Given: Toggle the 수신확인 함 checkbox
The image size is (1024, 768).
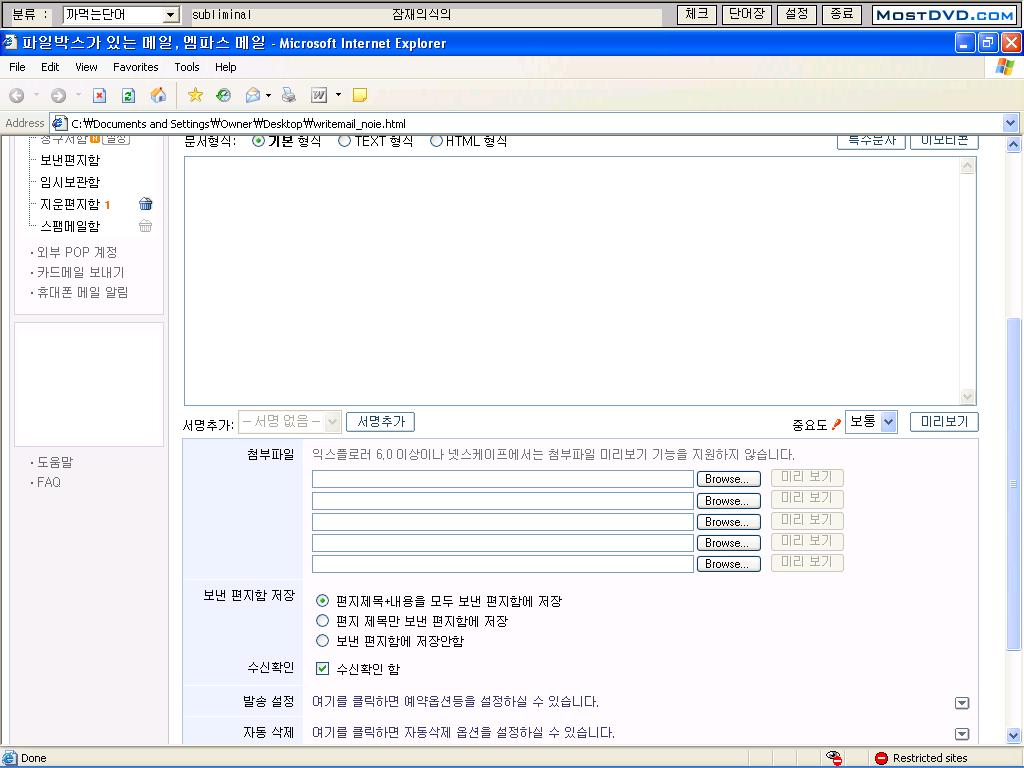Looking at the screenshot, I should (x=322, y=668).
